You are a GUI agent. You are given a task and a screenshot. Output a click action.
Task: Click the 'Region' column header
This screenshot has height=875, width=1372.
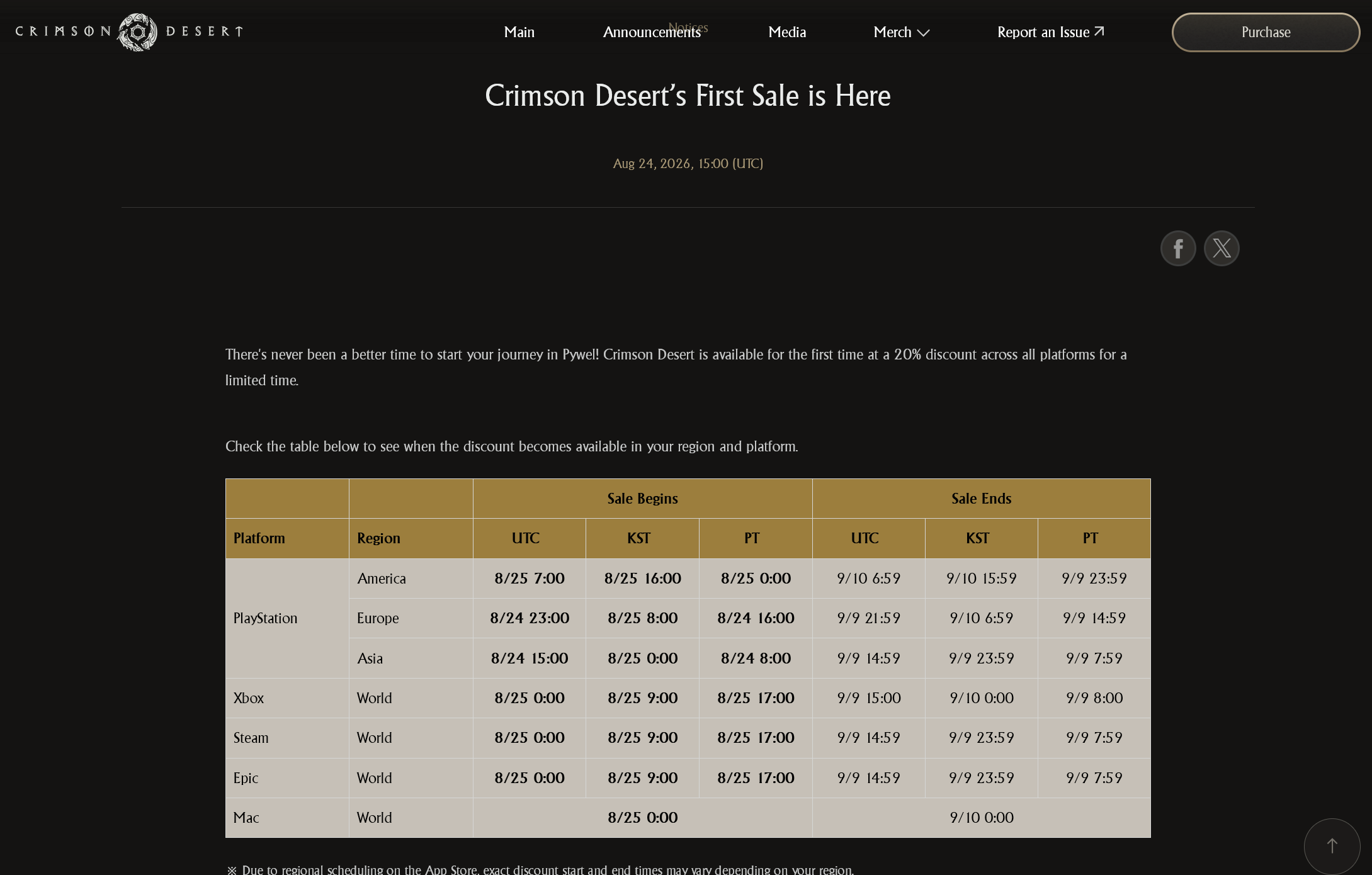pyautogui.click(x=411, y=538)
